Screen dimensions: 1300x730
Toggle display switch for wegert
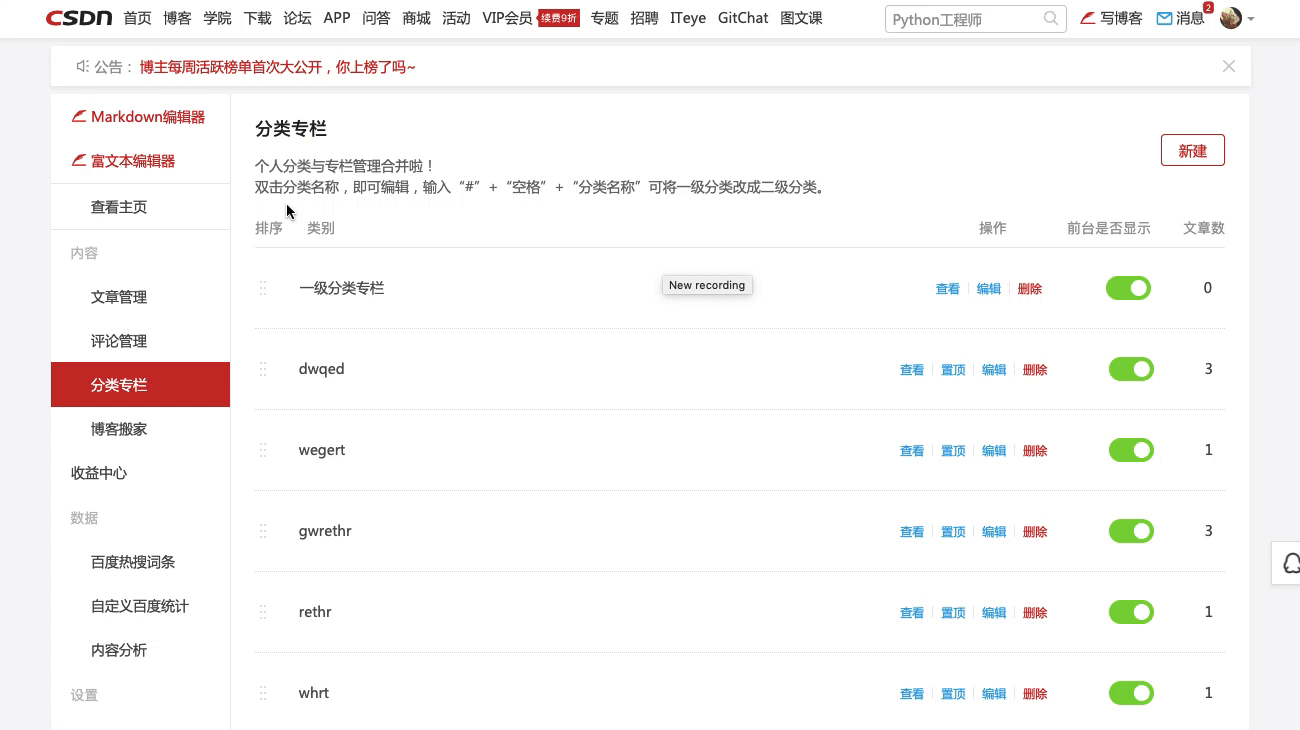(1131, 450)
